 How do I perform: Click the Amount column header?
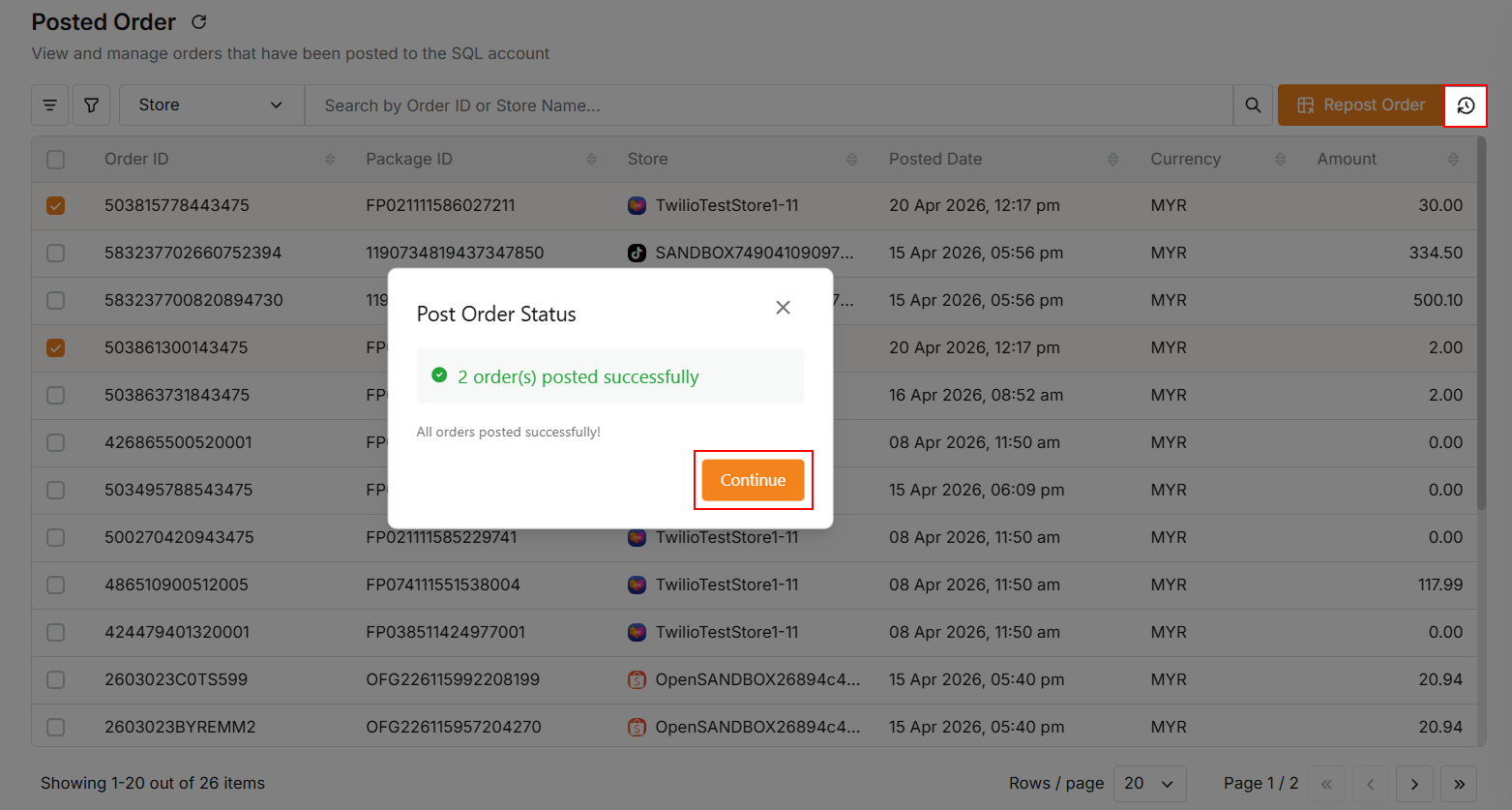coord(1347,159)
